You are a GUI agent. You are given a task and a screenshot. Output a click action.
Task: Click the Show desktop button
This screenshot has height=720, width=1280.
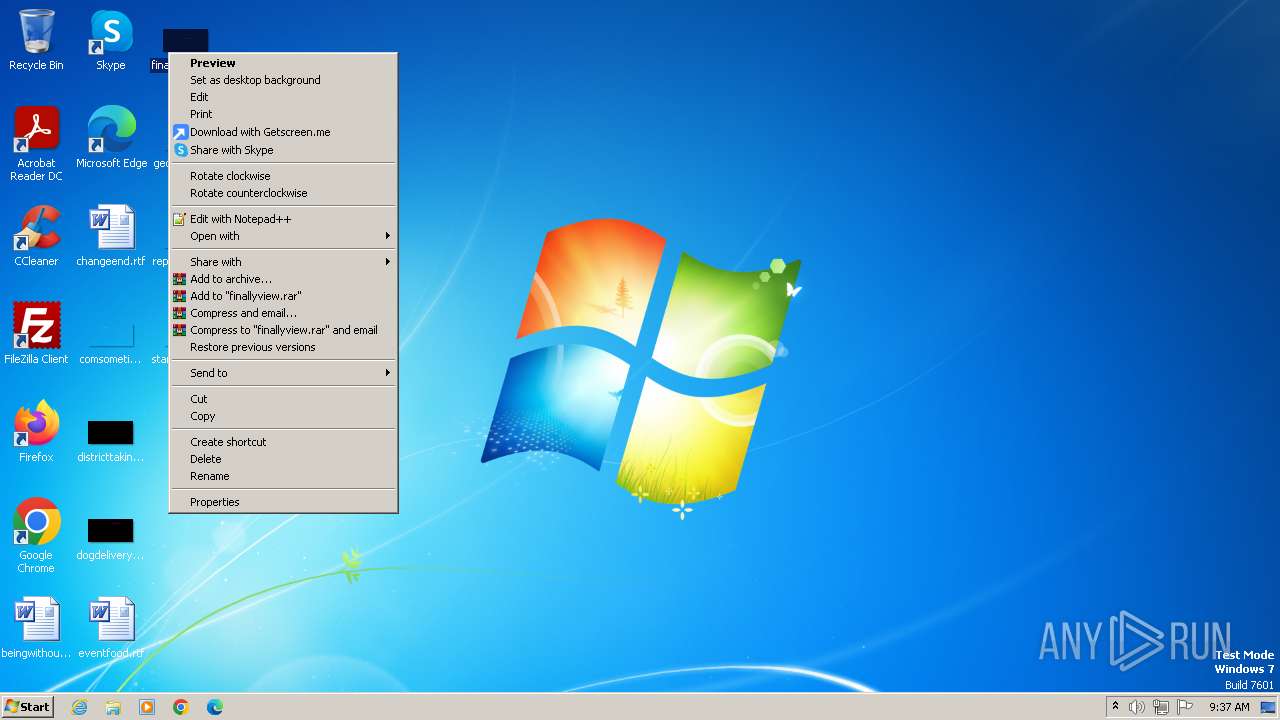point(1268,707)
